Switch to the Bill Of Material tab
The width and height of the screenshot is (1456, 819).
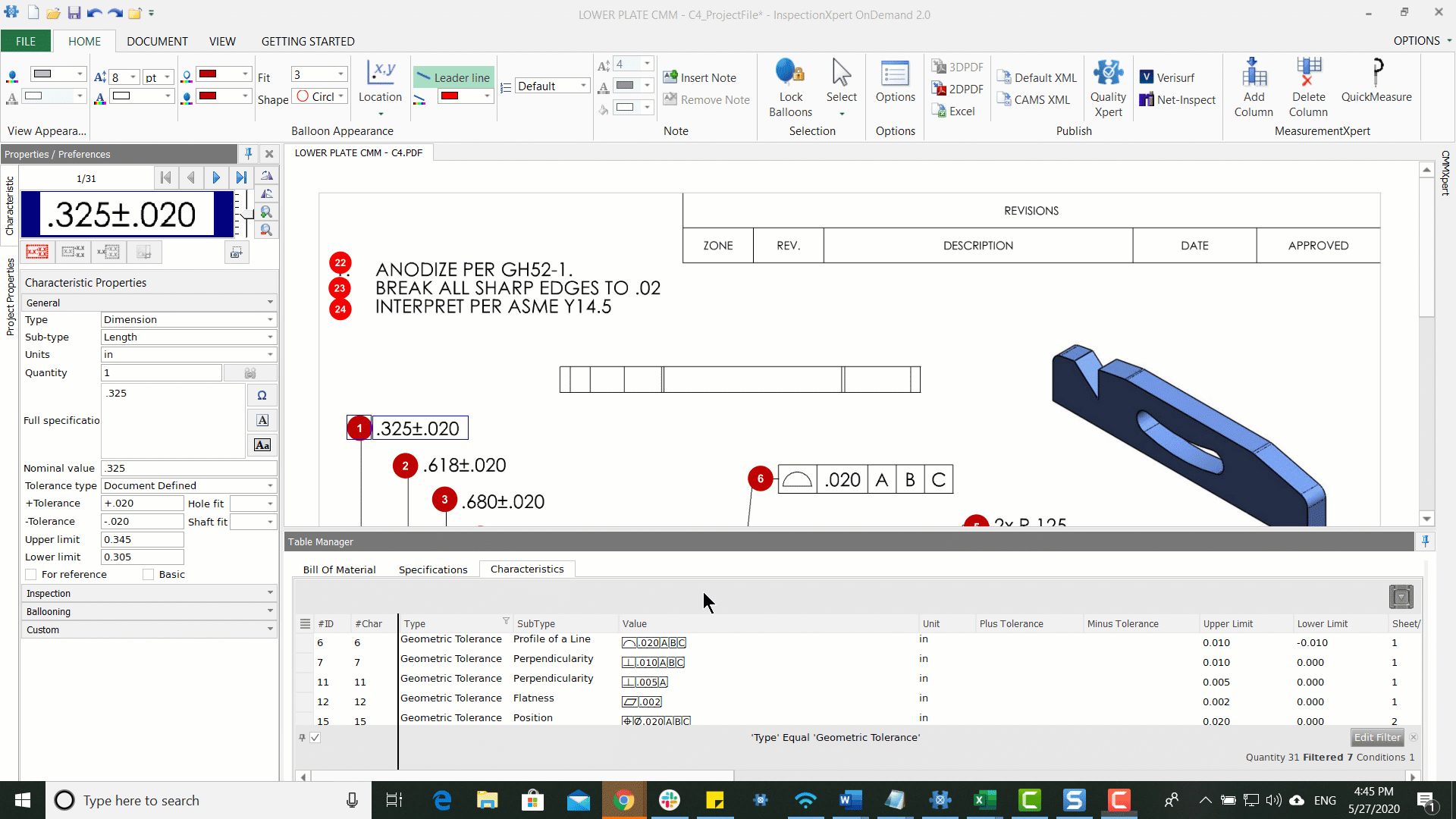(338, 568)
